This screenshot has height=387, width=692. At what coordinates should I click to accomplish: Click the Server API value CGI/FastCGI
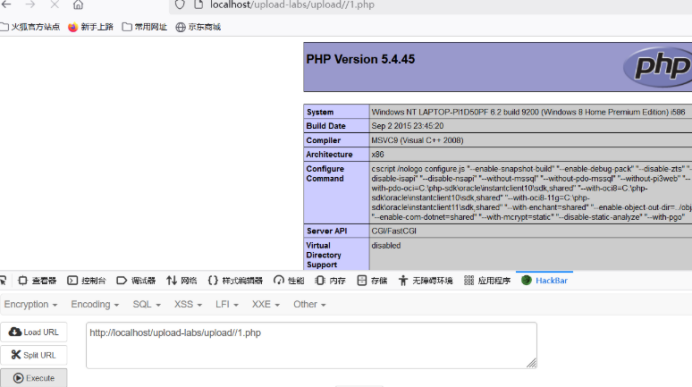394,231
